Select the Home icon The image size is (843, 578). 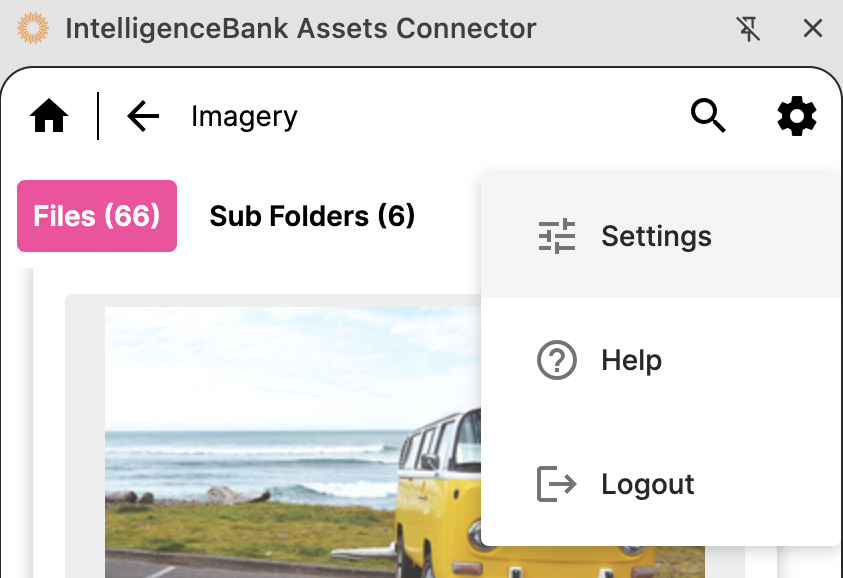pos(49,116)
